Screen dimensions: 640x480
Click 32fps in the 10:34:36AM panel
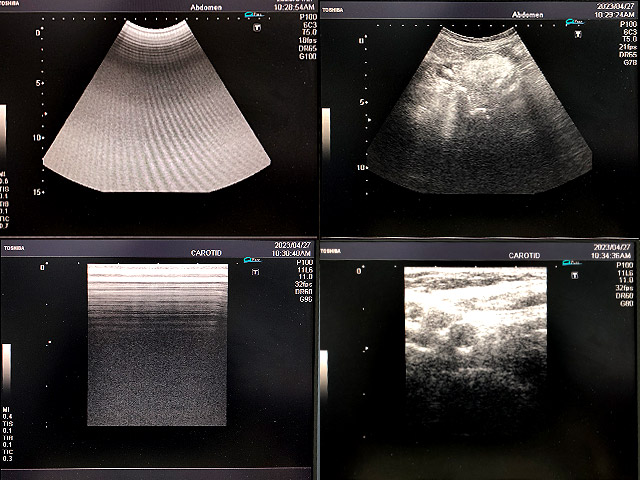[624, 288]
